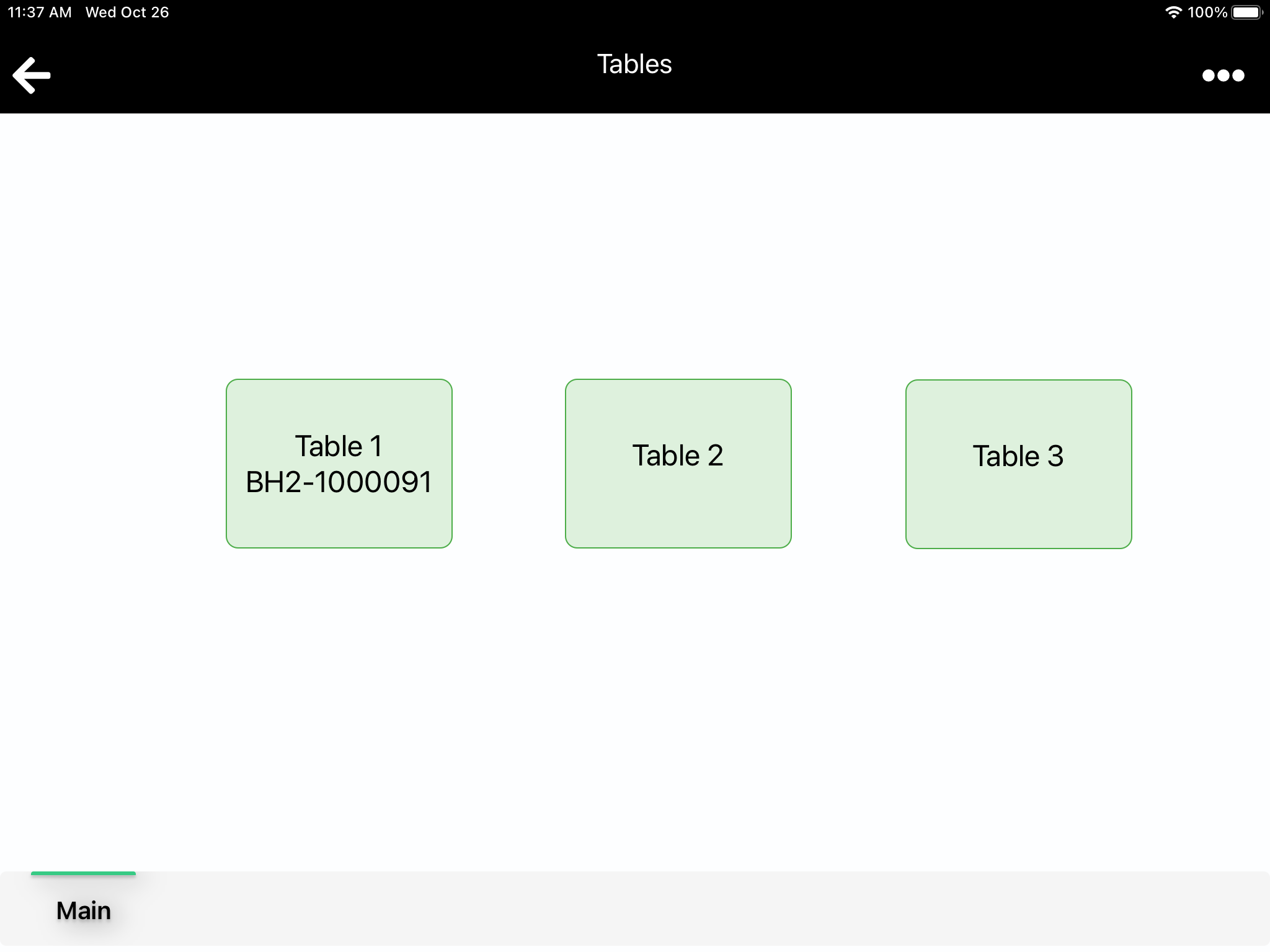Click blank floor area between Table 2 and Table 3
The height and width of the screenshot is (952, 1270).
click(848, 464)
